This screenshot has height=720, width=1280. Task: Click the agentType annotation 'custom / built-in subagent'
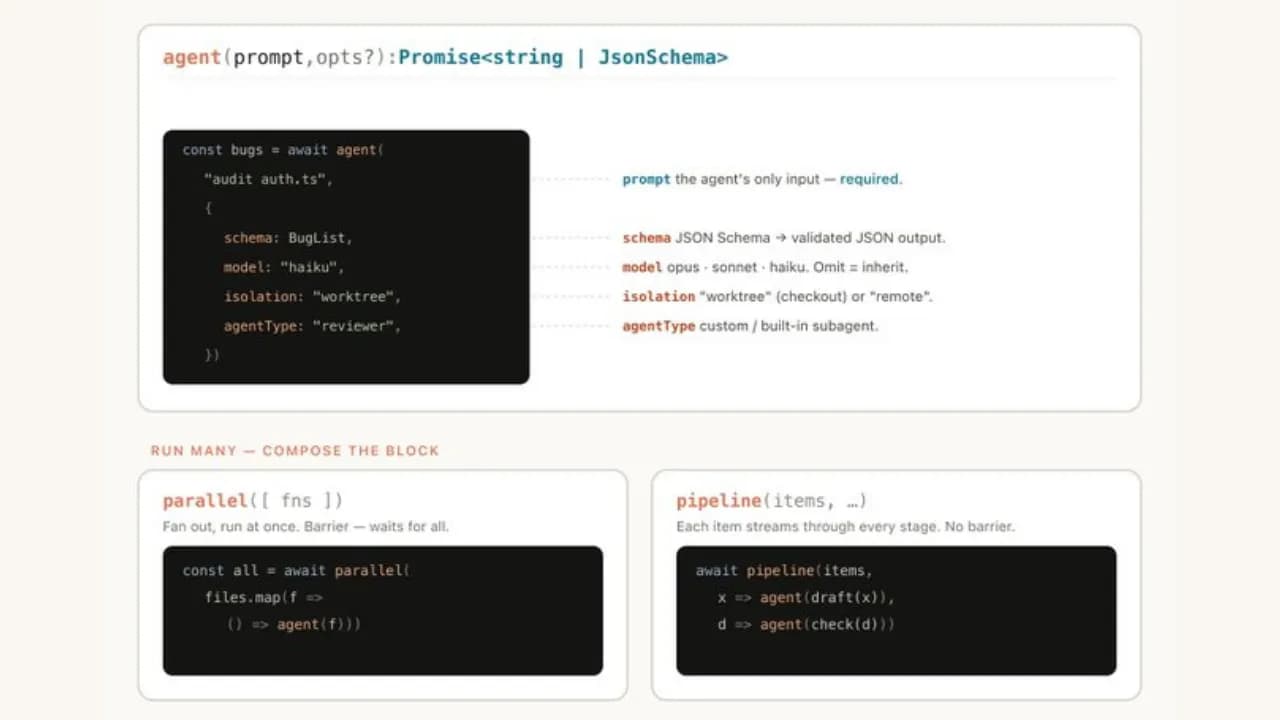click(789, 326)
